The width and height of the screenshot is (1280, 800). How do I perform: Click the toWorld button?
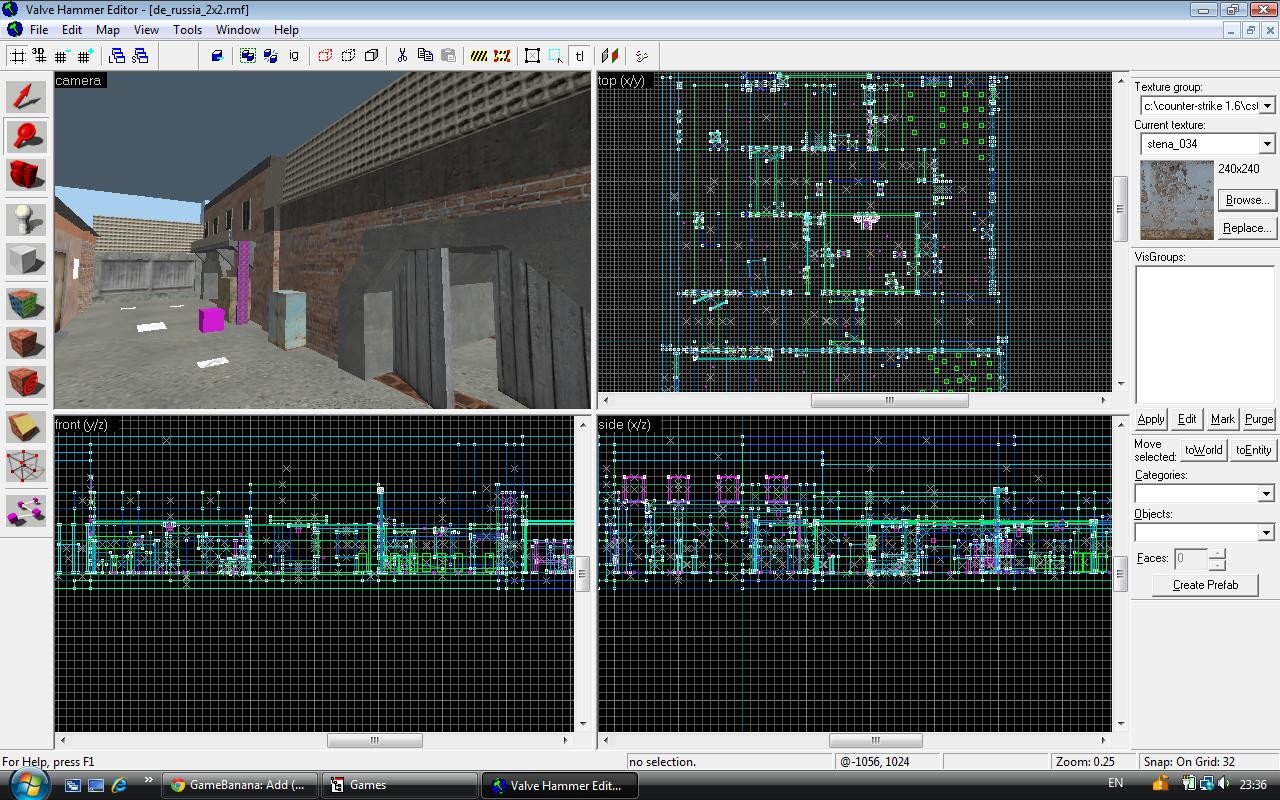[x=1204, y=450]
